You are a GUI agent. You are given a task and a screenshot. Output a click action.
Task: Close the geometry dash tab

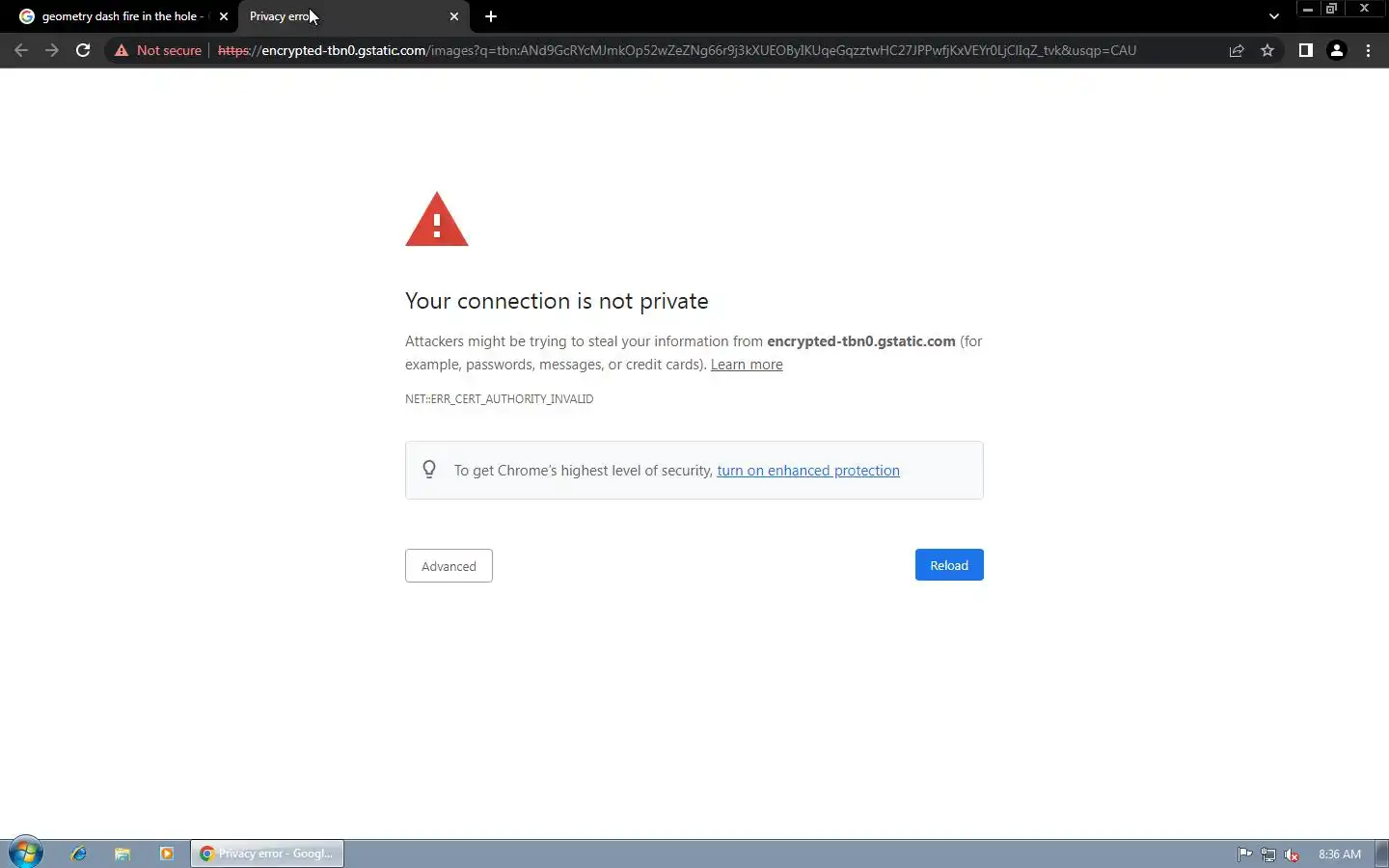point(224,16)
